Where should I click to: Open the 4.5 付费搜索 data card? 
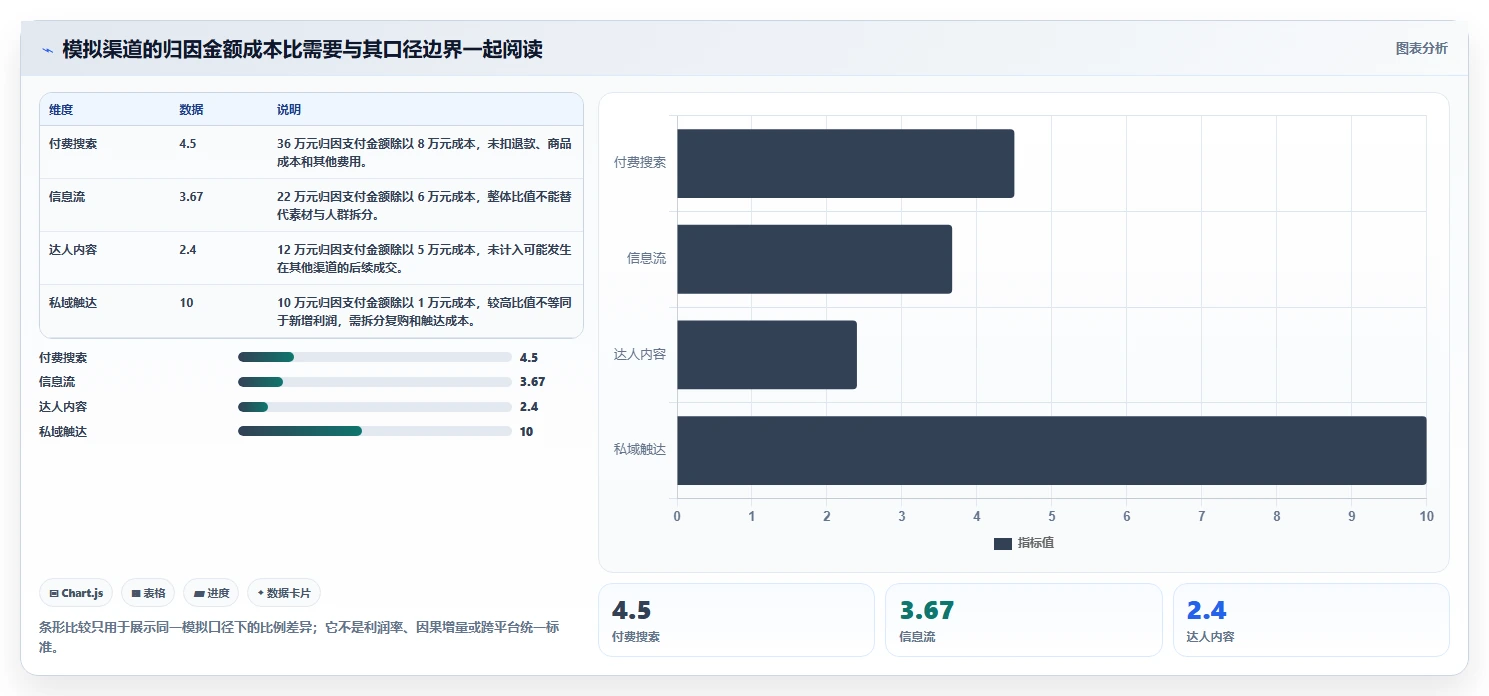point(736,620)
